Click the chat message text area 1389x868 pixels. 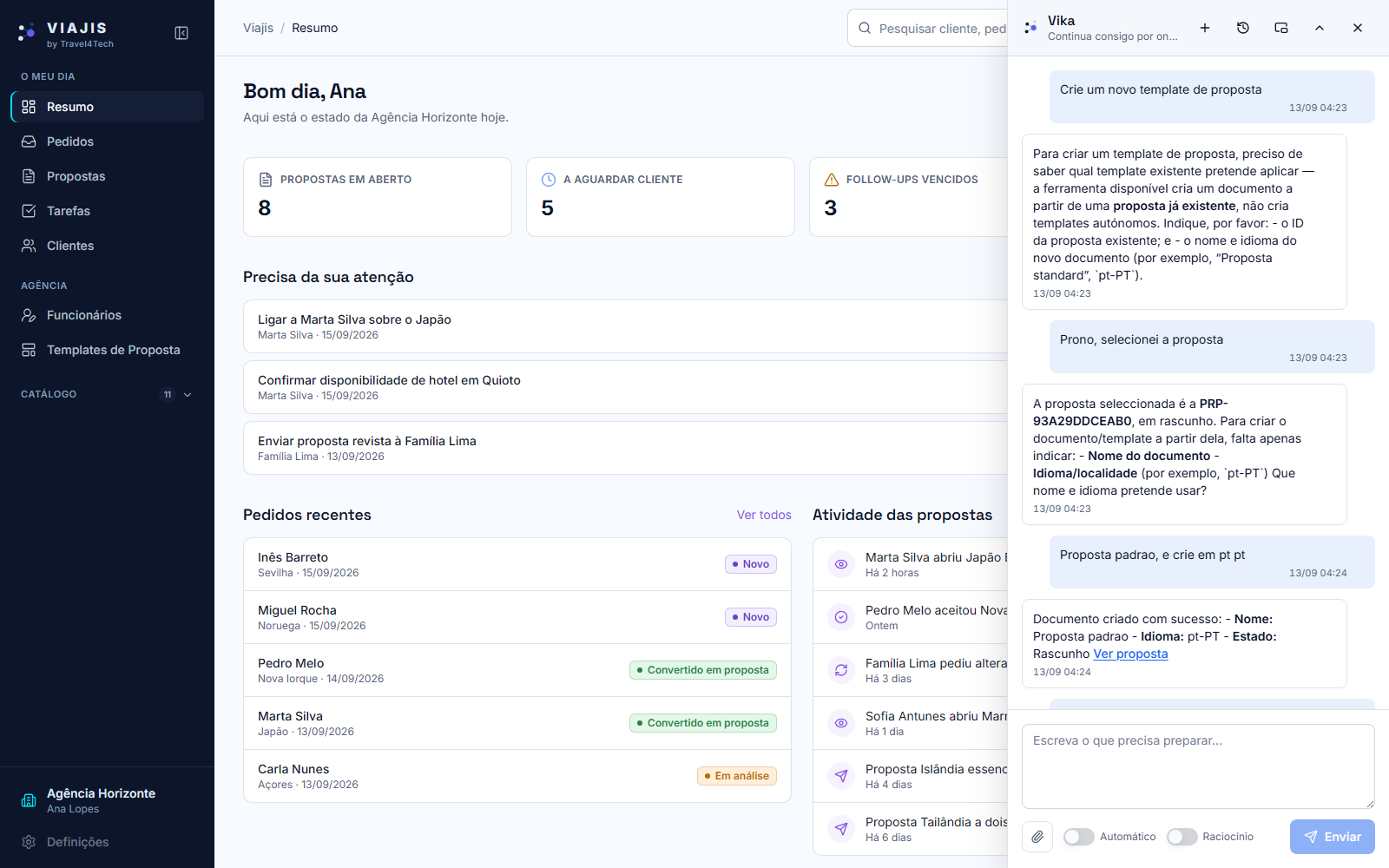1198,766
